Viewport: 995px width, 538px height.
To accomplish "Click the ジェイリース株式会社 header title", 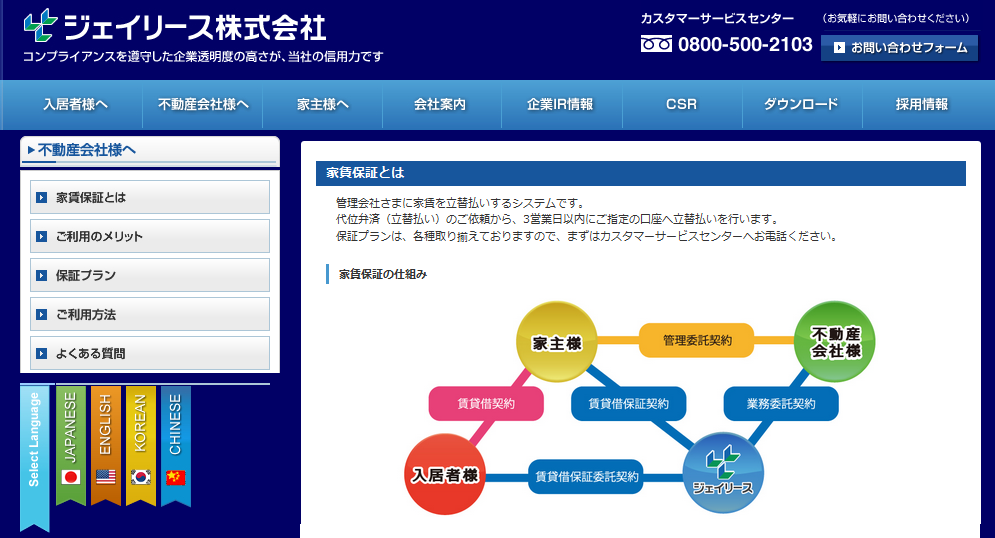I will (195, 27).
